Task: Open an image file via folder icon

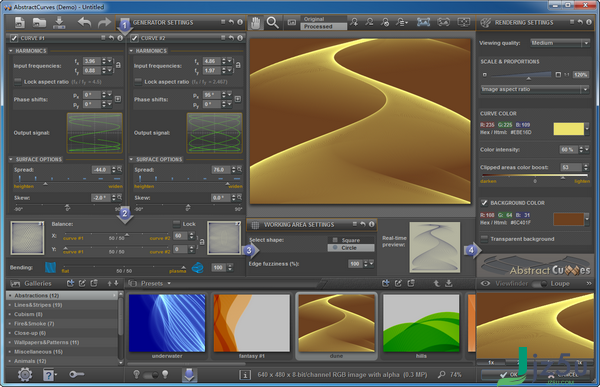Action: click(39, 23)
